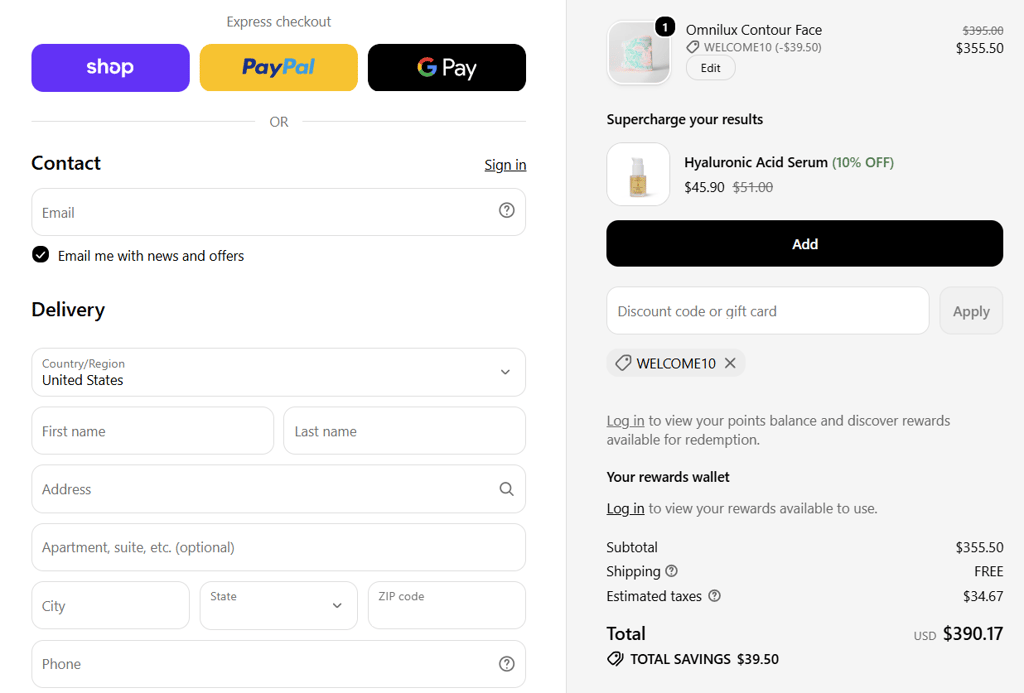Edit the Omnilux Contour Face item
The width and height of the screenshot is (1024, 693).
(711, 68)
